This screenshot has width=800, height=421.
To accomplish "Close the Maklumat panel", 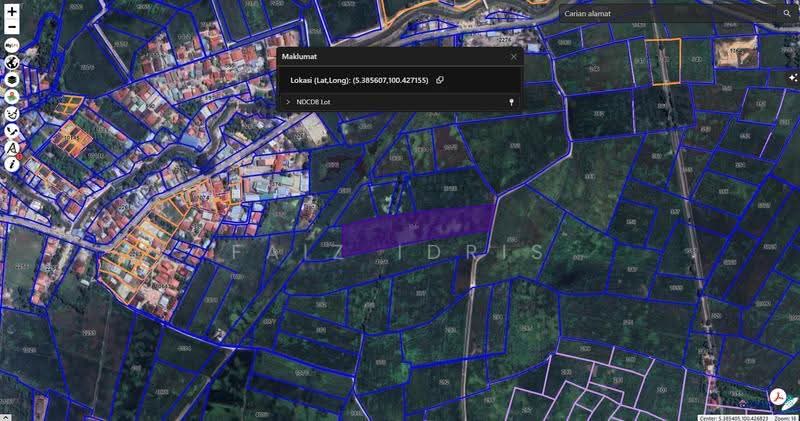I will point(514,57).
